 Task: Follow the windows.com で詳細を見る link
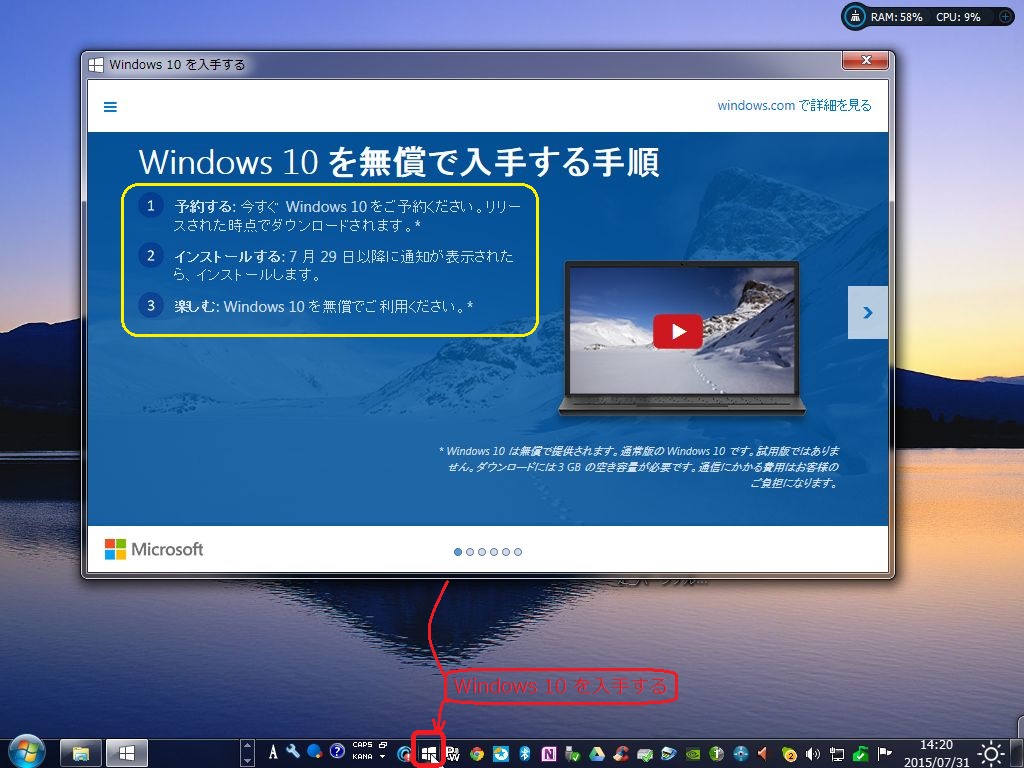pos(795,105)
